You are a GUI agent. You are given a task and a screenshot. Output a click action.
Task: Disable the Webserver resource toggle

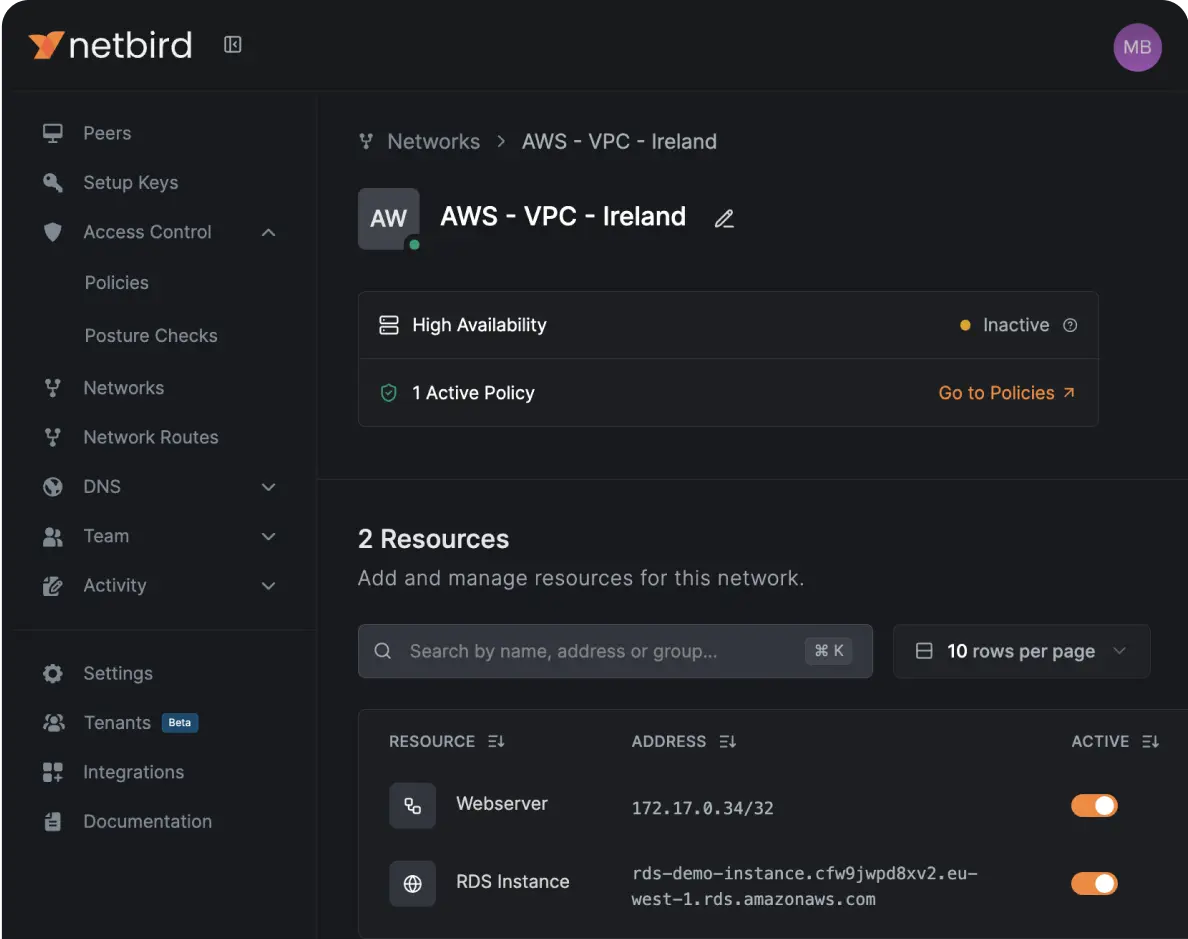pyautogui.click(x=1094, y=805)
